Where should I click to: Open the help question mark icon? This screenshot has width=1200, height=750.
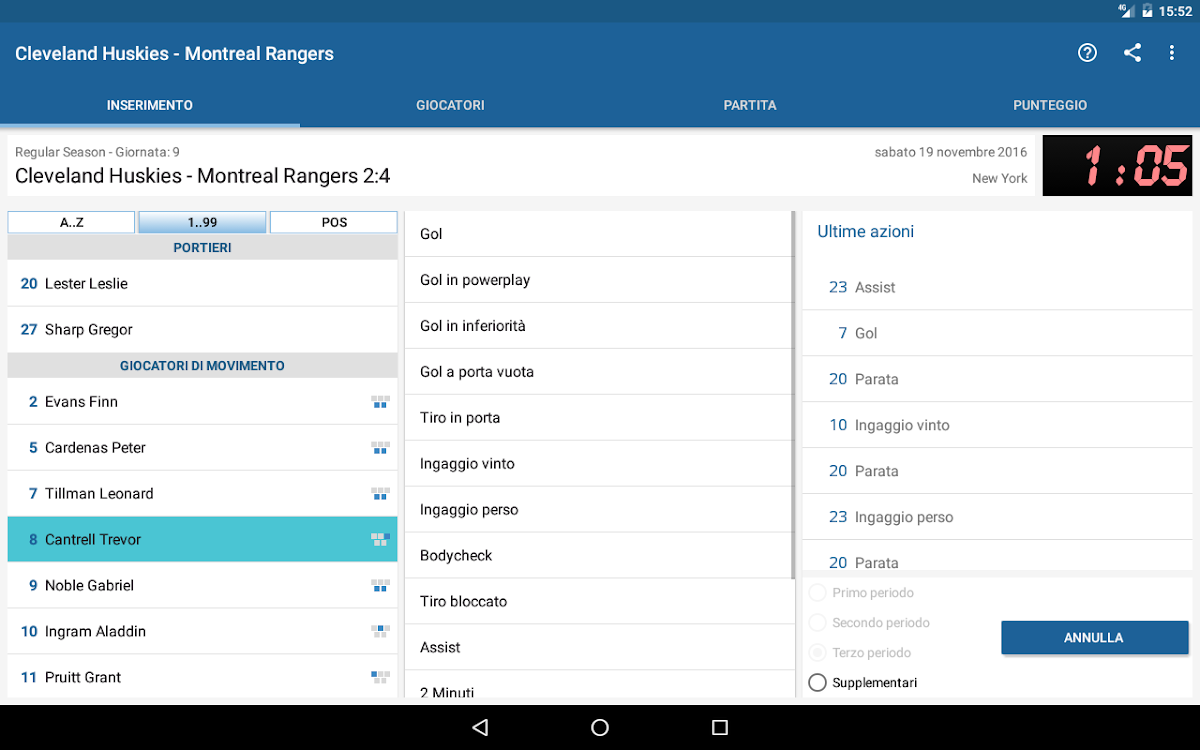coord(1087,53)
